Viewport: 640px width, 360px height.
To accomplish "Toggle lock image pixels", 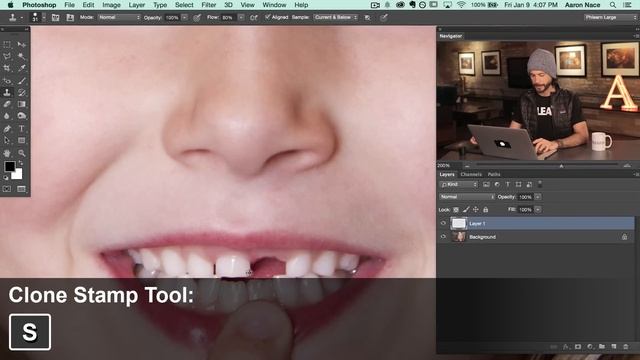I will 466,210.
